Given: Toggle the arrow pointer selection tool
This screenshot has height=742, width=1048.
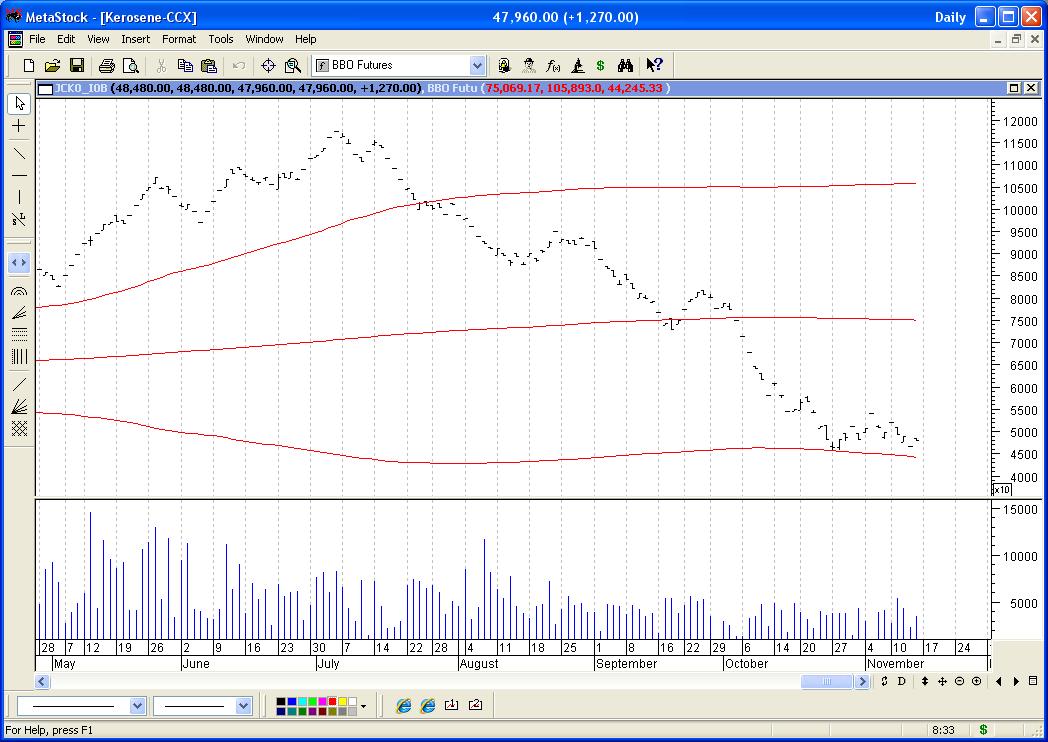Looking at the screenshot, I should pyautogui.click(x=18, y=104).
